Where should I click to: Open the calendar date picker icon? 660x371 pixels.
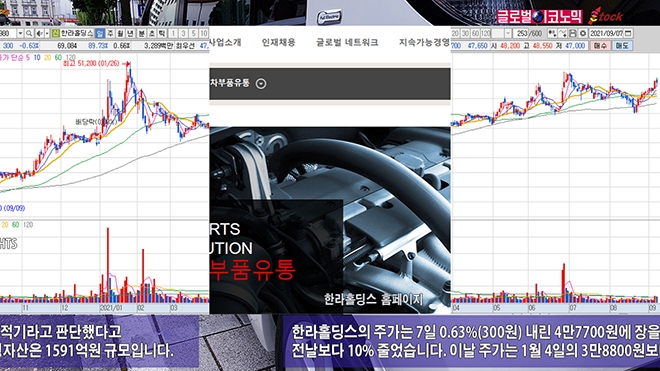click(628, 33)
